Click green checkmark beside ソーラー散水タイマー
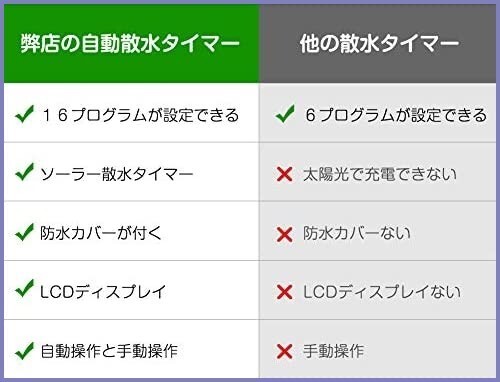500x382 pixels. [25, 172]
